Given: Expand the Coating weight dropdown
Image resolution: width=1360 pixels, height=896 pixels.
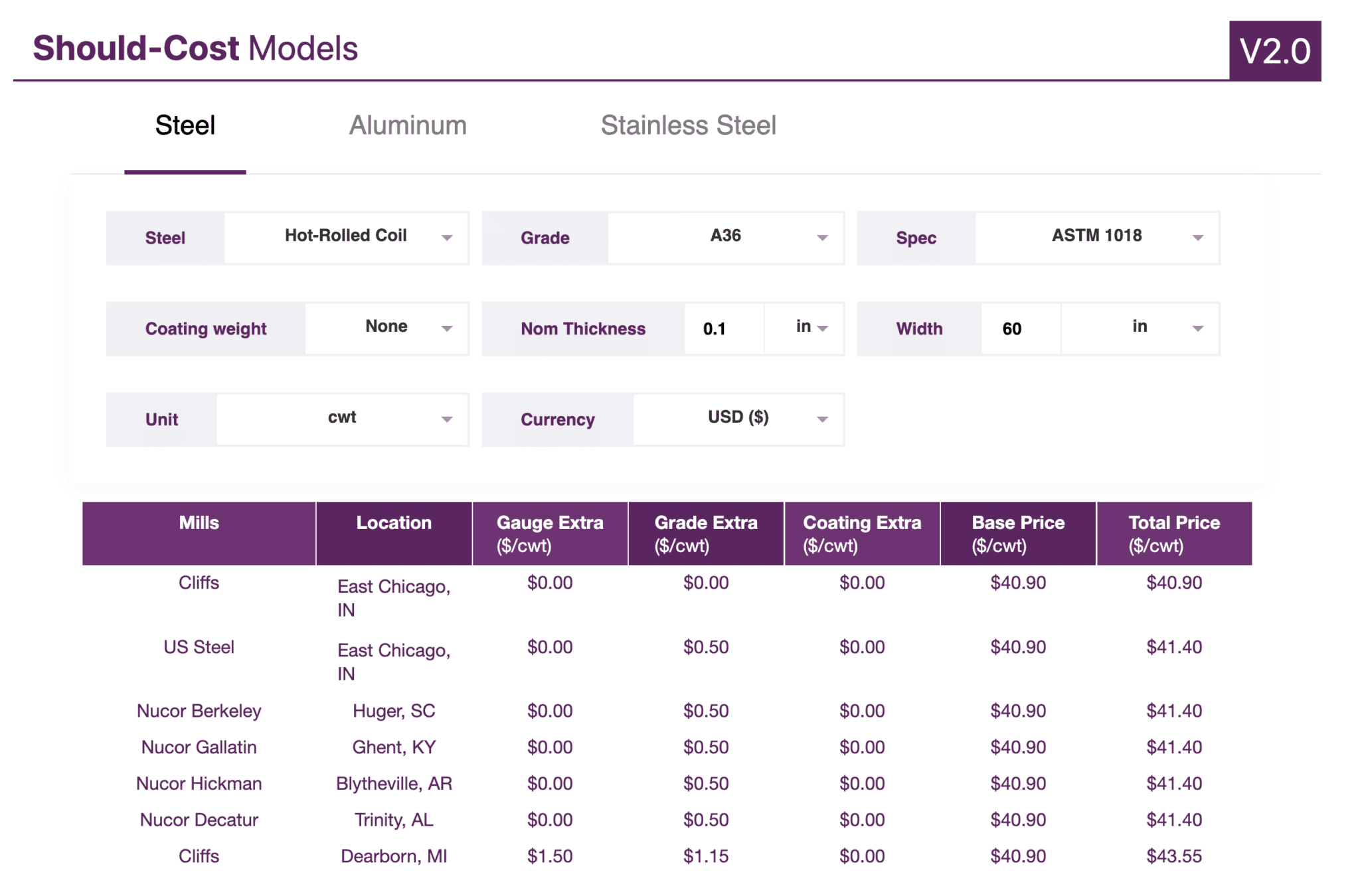Looking at the screenshot, I should [386, 328].
